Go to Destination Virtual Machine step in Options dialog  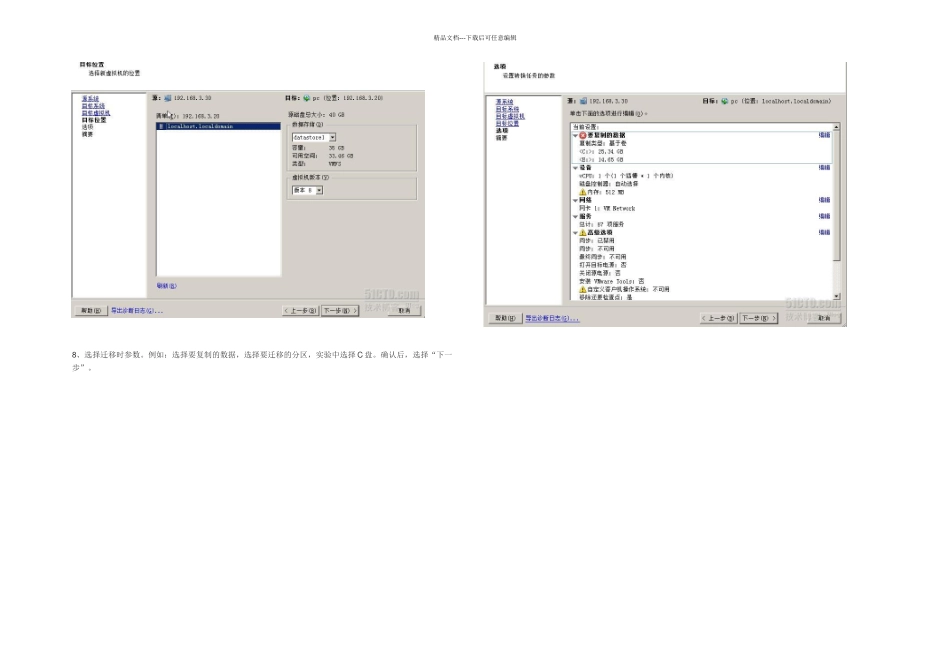(510, 116)
